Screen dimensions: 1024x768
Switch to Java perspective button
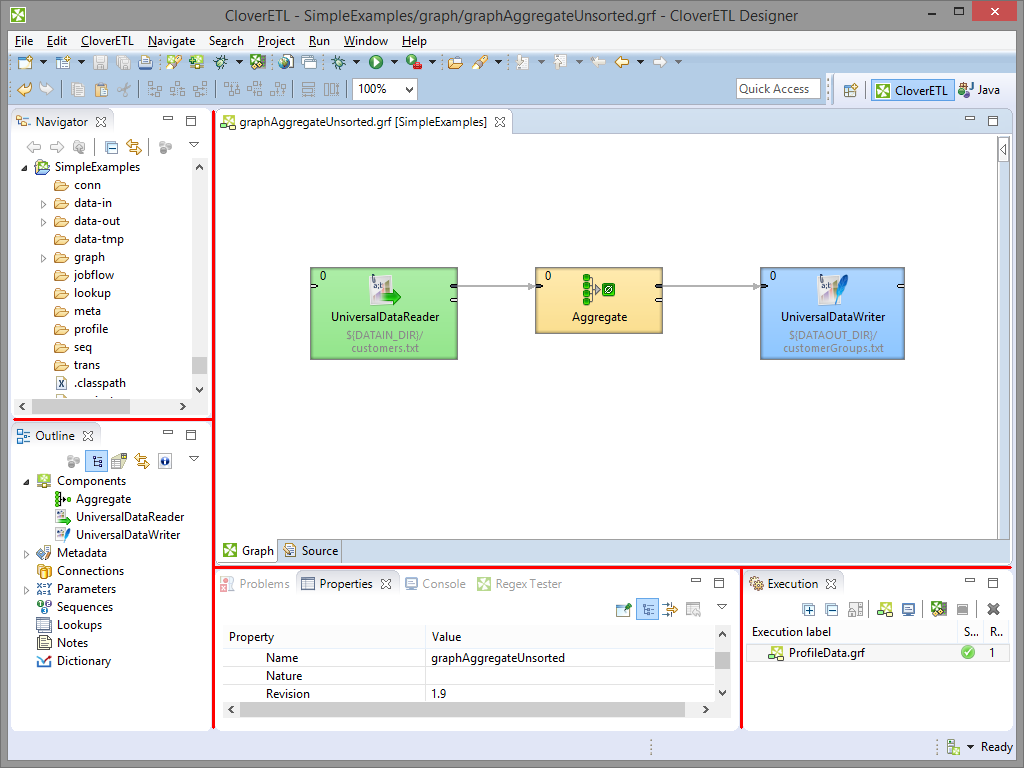coord(980,90)
